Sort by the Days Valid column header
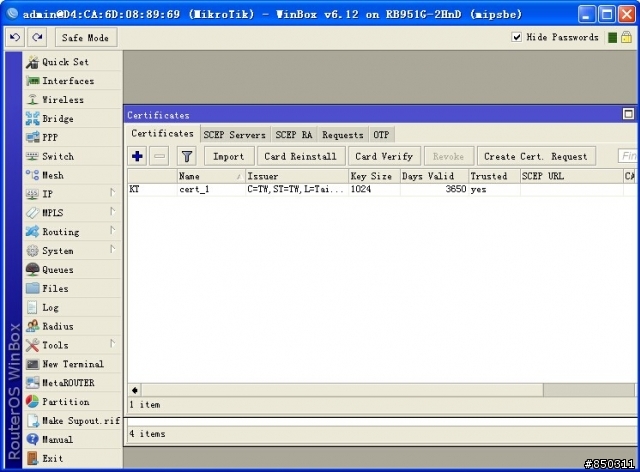 click(x=434, y=176)
